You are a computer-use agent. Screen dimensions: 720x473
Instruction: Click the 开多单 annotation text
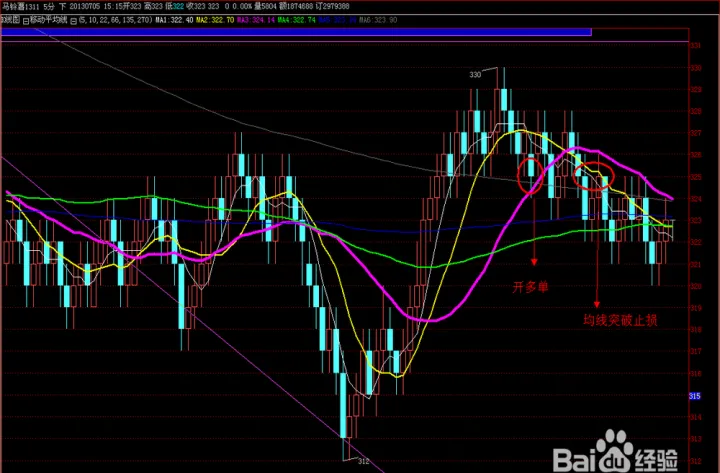(531, 287)
